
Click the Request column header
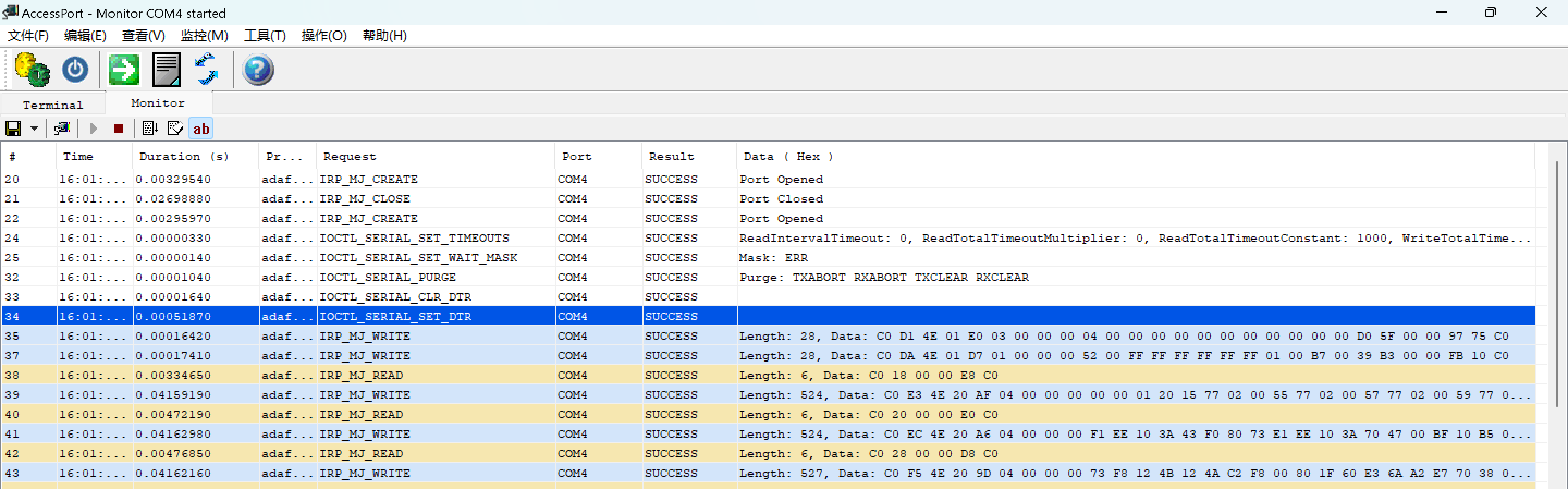click(x=435, y=156)
